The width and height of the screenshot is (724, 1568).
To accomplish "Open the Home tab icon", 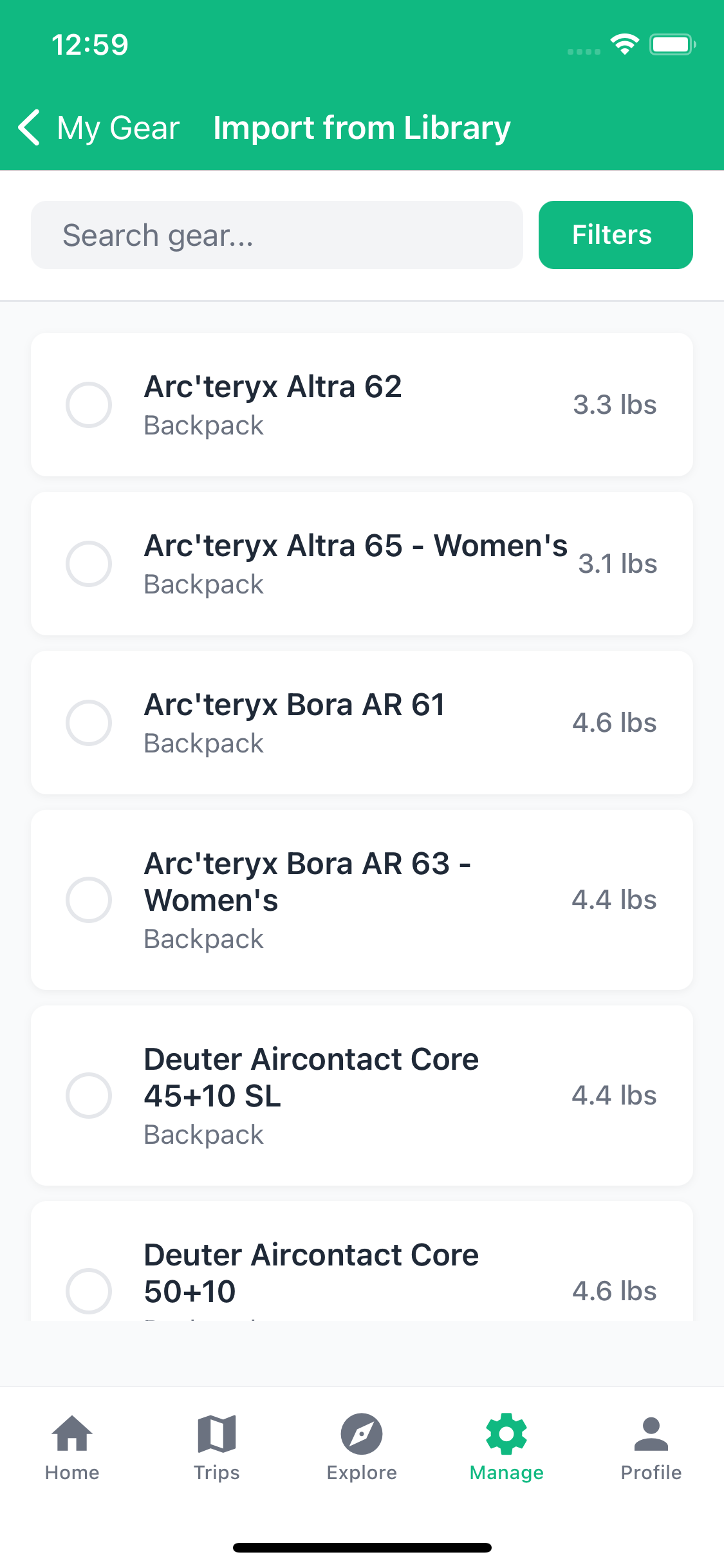I will point(72,1434).
